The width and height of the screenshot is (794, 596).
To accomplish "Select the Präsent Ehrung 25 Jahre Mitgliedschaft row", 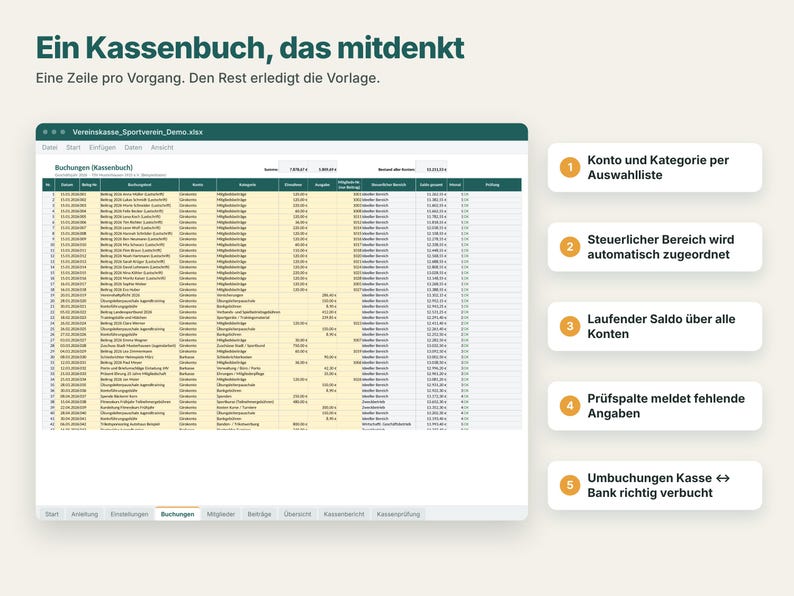I will click(x=282, y=374).
